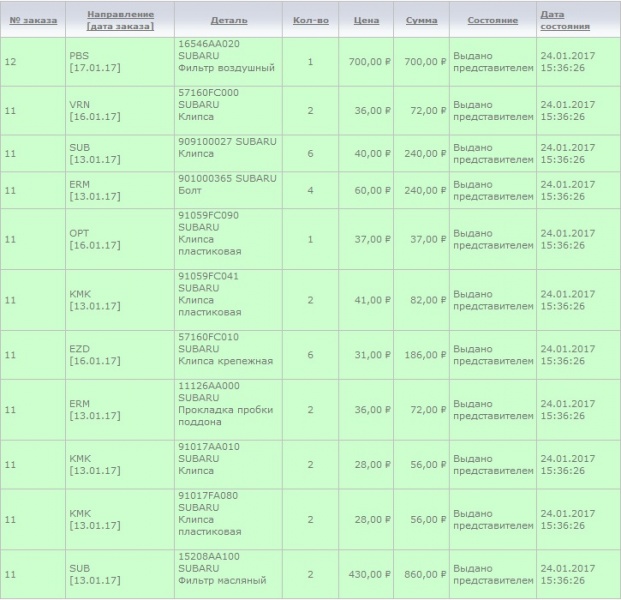Click the Направление column header
621x600 pixels.
click(120, 14)
